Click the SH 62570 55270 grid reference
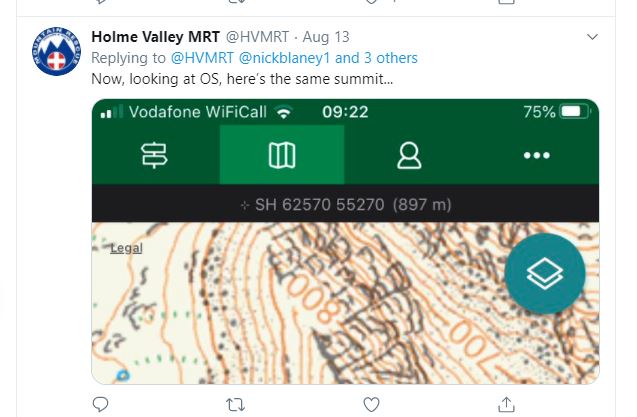Viewport: 637px width, 417px height. click(x=346, y=205)
